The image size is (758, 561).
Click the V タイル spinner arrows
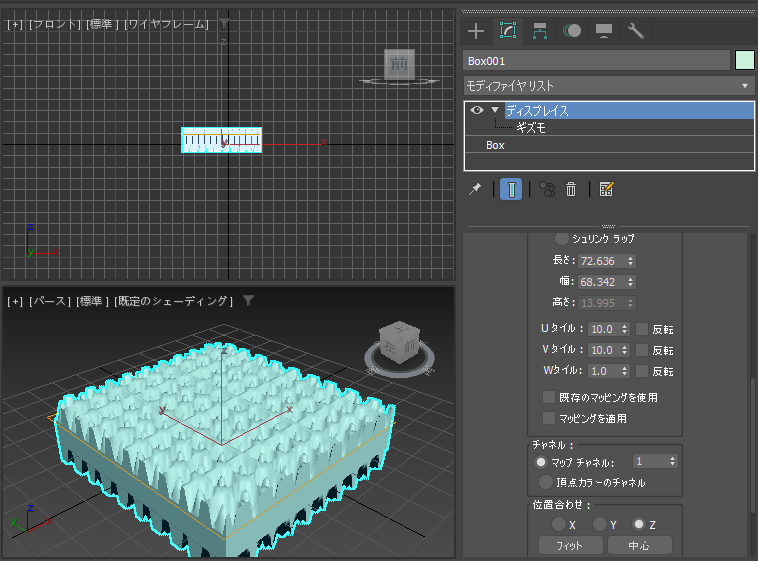point(625,350)
